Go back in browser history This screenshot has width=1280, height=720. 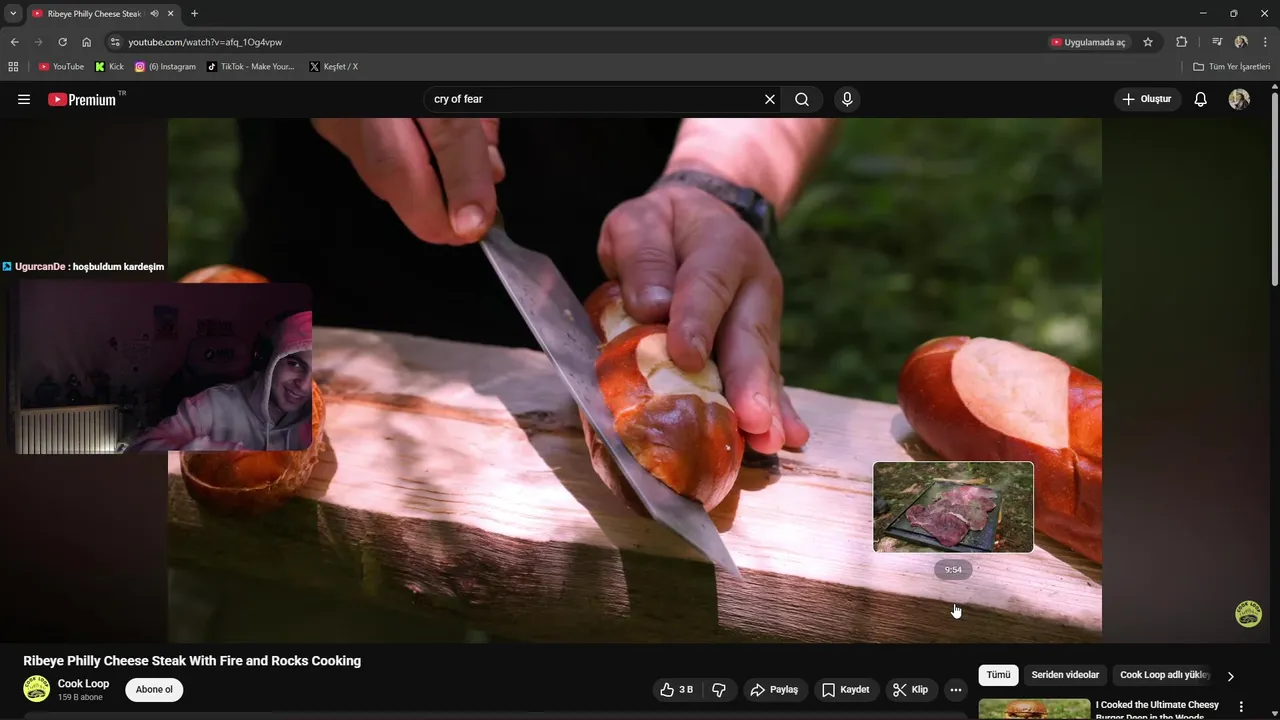(14, 42)
